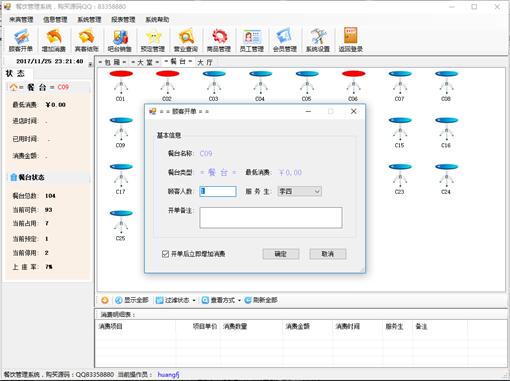Viewport: 510px width, 381px height.
Task: Click the 取消 button in dialog
Action: [x=328, y=254]
